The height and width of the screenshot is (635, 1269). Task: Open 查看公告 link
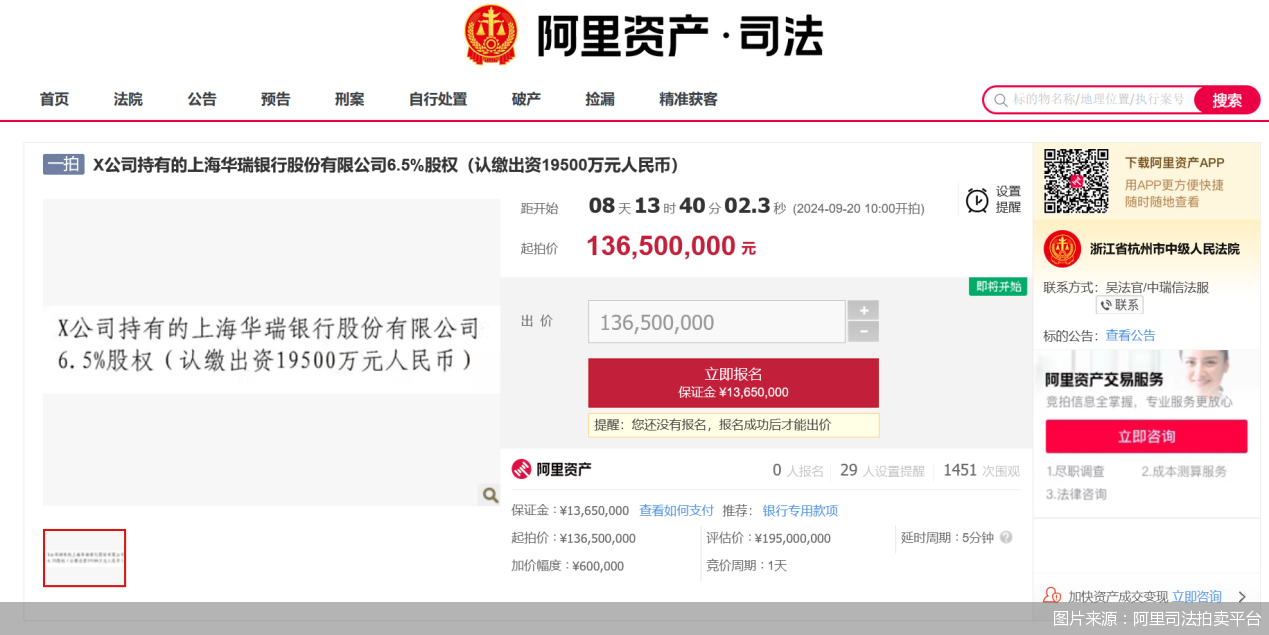(1130, 336)
